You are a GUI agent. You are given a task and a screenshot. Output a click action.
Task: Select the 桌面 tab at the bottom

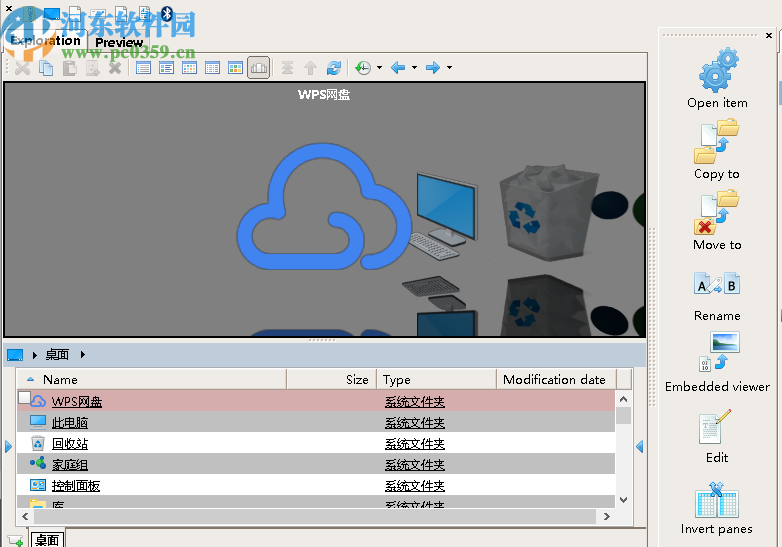tap(47, 540)
